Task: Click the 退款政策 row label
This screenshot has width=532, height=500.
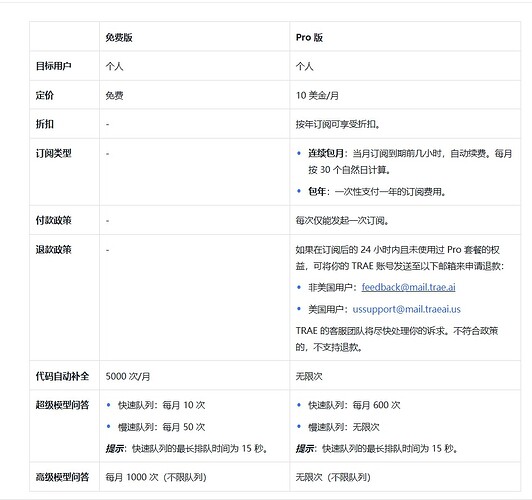Action: (54, 250)
